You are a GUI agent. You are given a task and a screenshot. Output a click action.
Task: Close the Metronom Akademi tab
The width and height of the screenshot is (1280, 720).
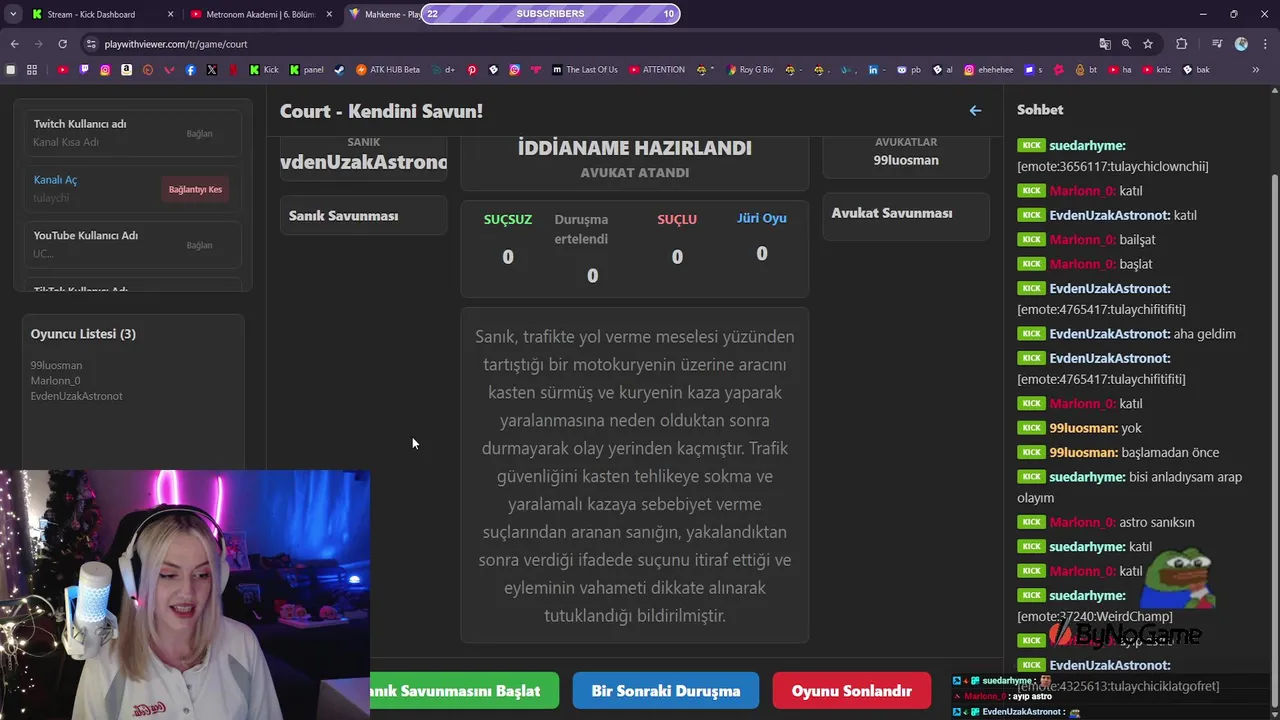(329, 14)
